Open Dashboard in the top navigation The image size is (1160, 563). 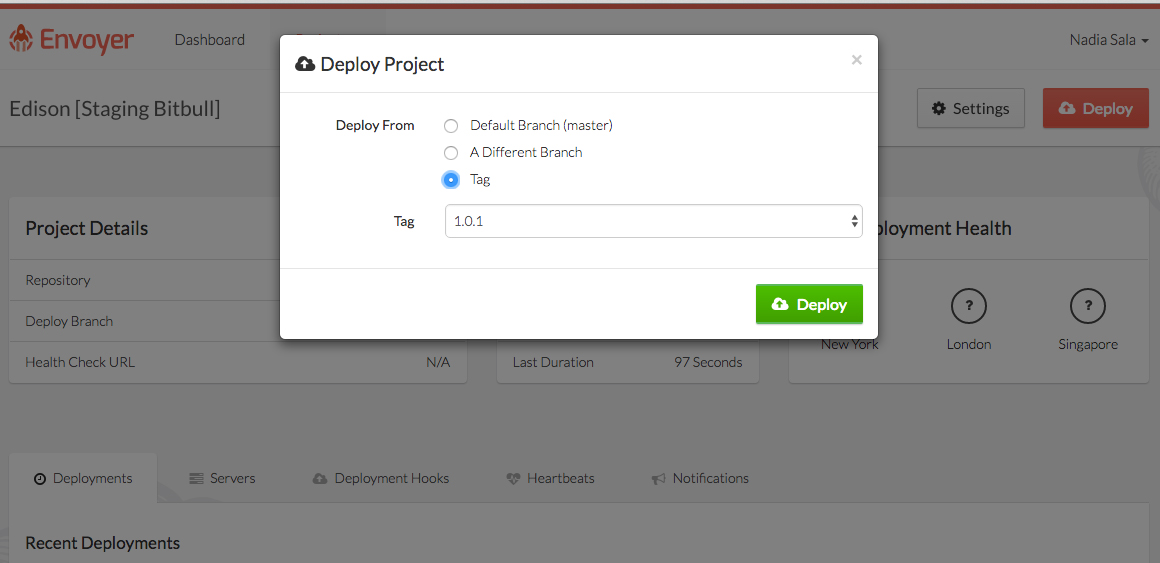[209, 40]
